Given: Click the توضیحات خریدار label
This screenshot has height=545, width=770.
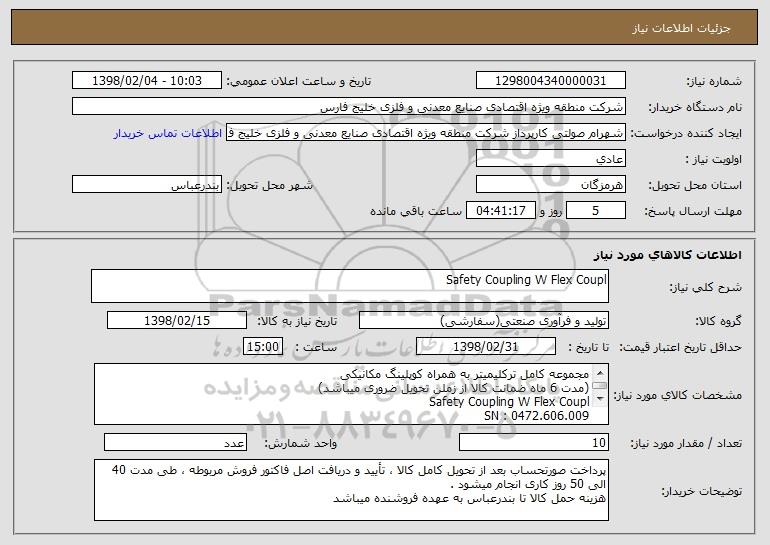Looking at the screenshot, I should point(701,491).
